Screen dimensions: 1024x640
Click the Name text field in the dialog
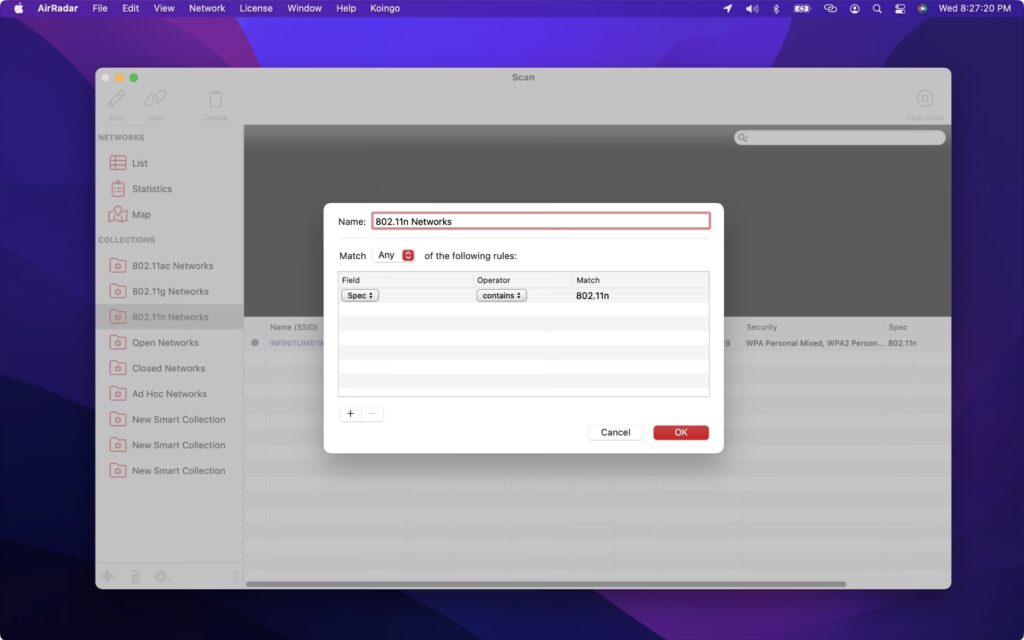tap(541, 220)
